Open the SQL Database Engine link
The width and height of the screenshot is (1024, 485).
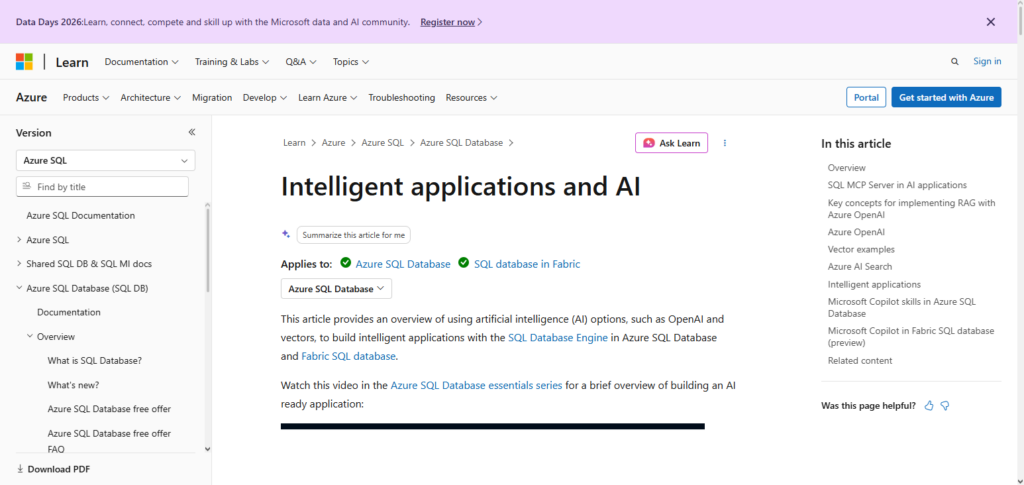558,338
